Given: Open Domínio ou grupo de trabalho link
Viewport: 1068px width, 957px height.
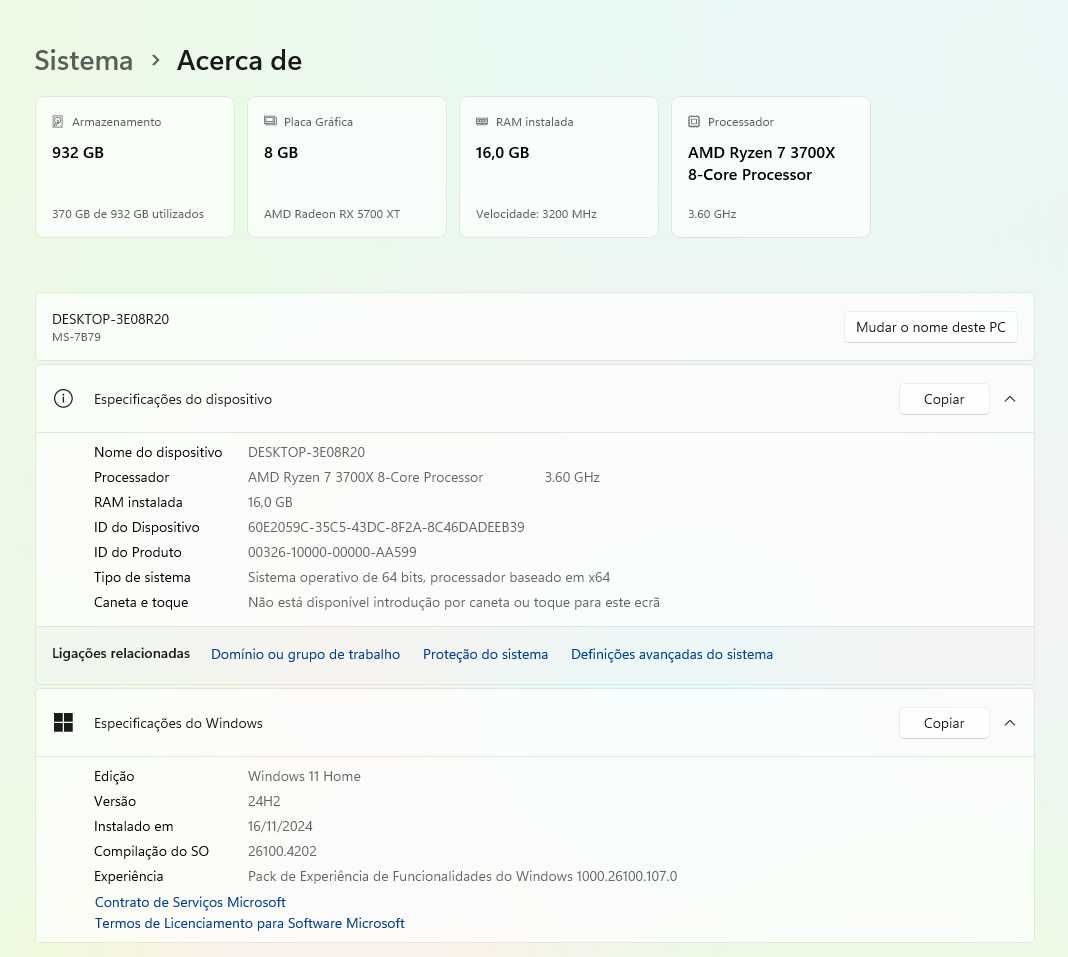Looking at the screenshot, I should tap(305, 654).
